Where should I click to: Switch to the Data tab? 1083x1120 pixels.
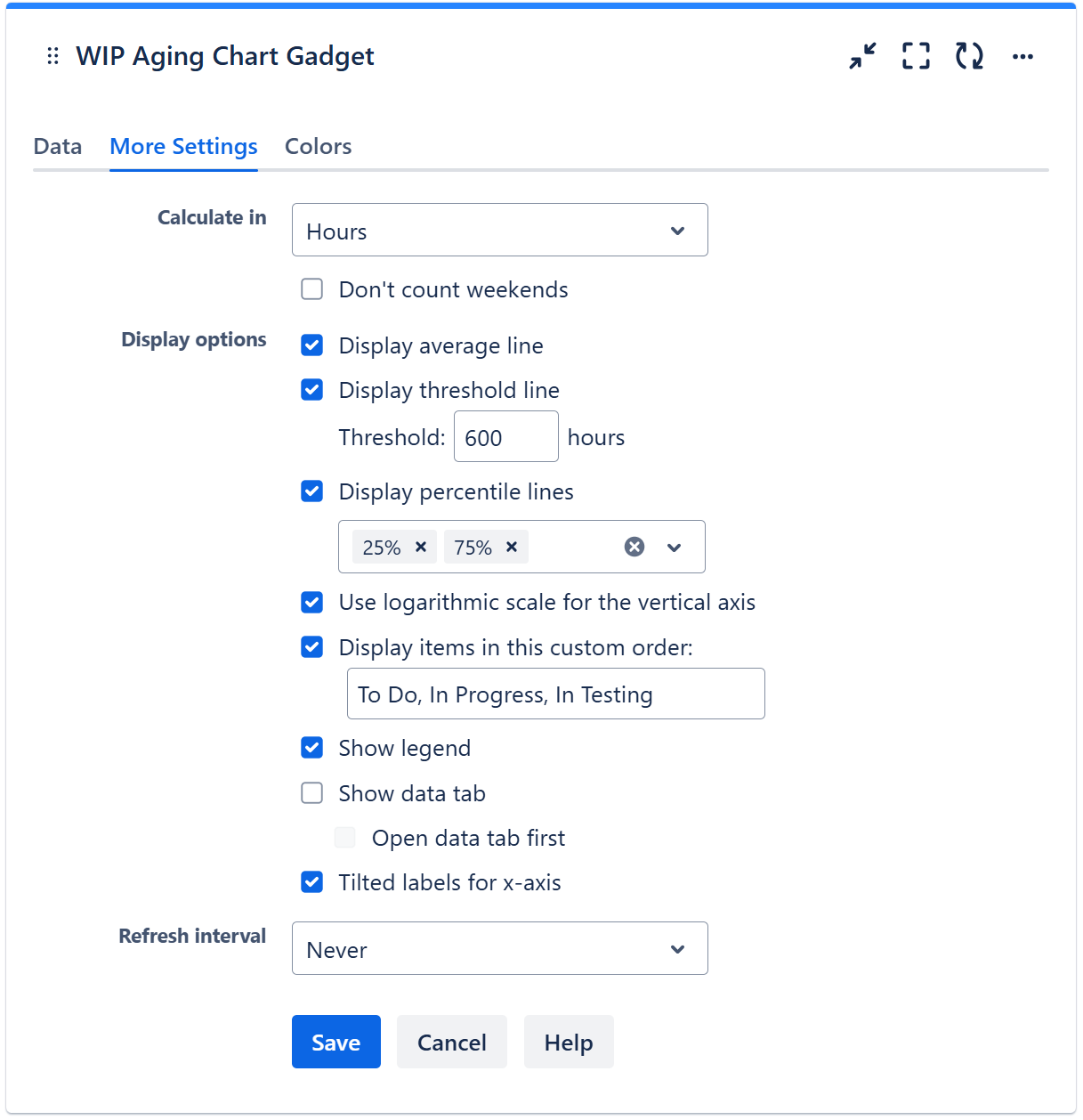point(58,147)
